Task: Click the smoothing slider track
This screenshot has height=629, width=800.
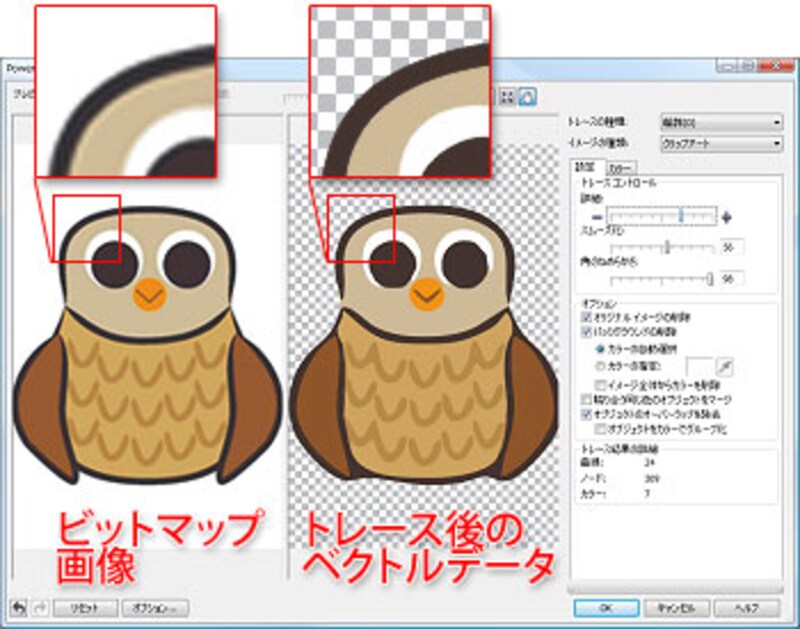Action: point(660,247)
